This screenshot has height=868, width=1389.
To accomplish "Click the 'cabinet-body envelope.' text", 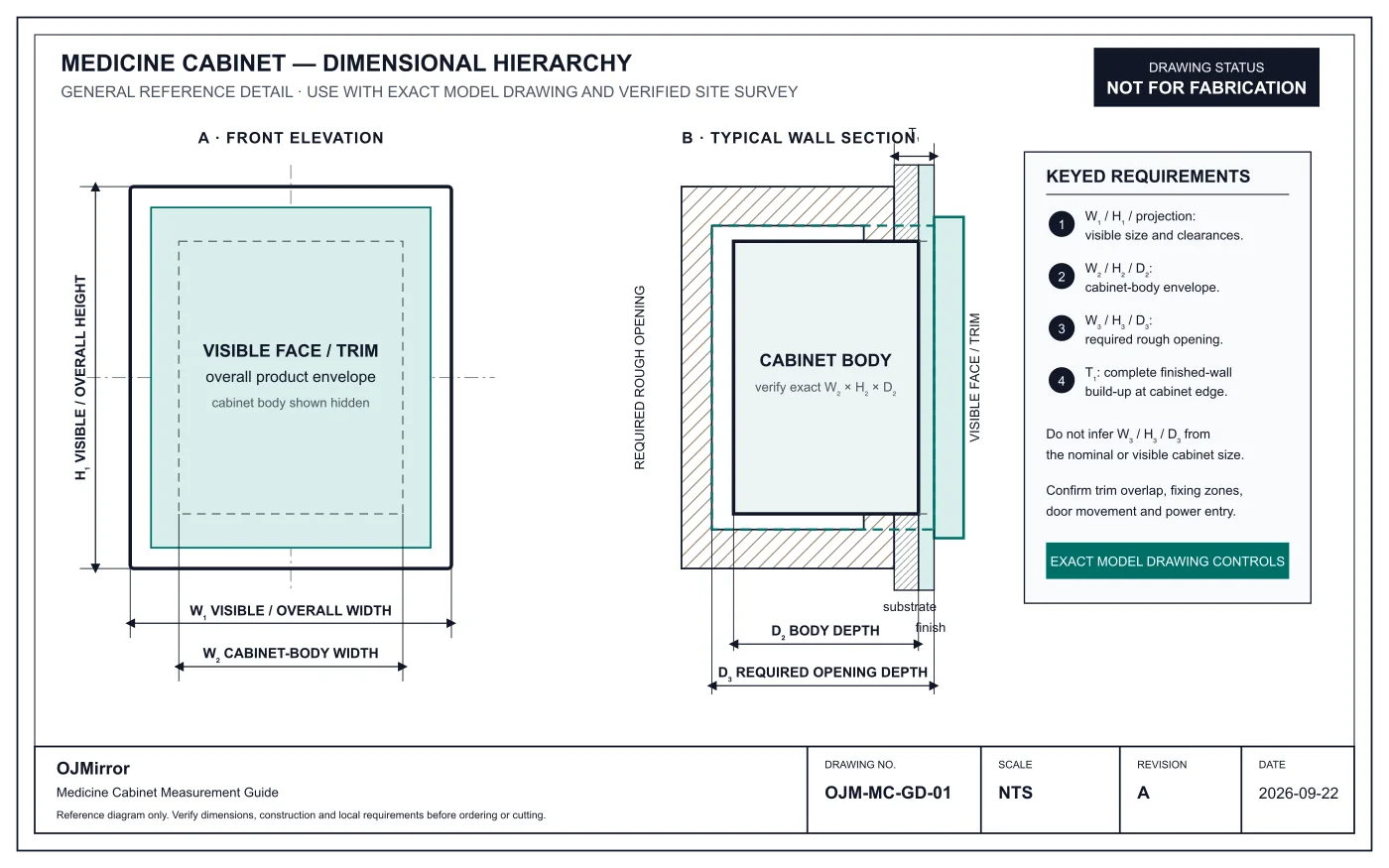I will click(x=1152, y=288).
